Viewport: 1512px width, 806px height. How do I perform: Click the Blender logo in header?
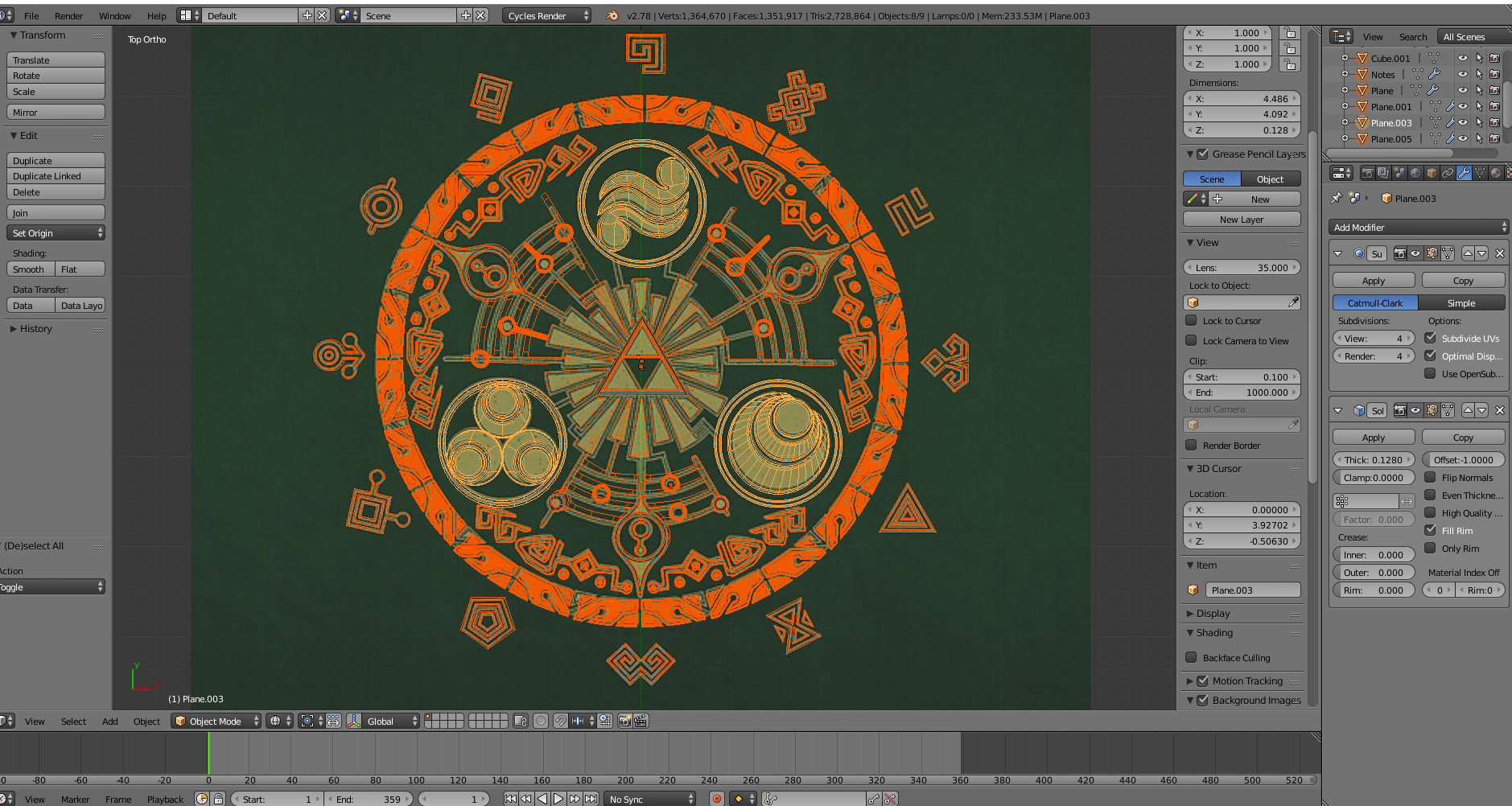[612, 15]
